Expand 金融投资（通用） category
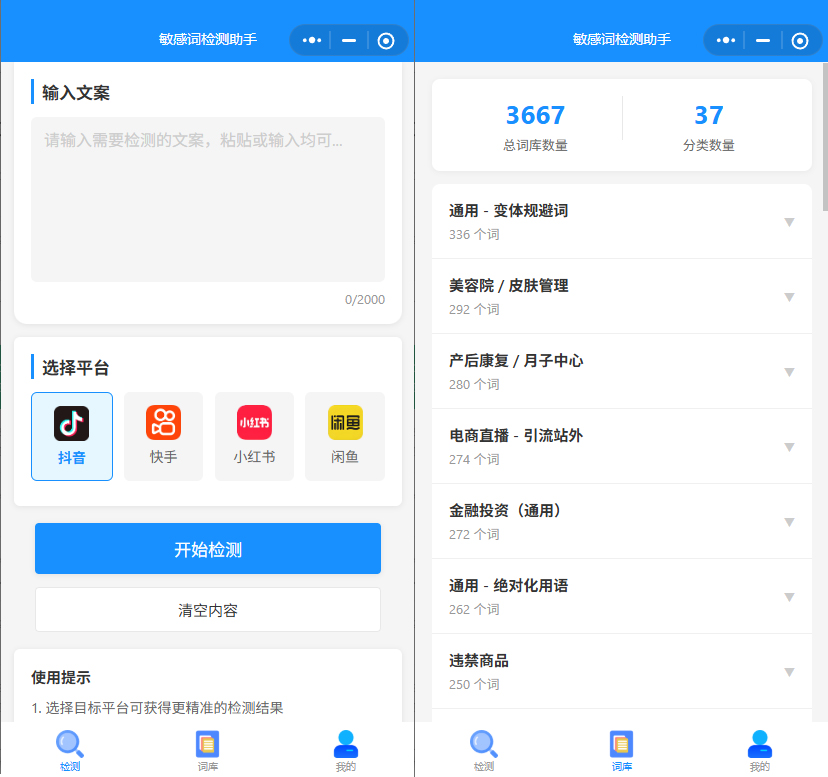This screenshot has width=828, height=777. [x=622, y=521]
